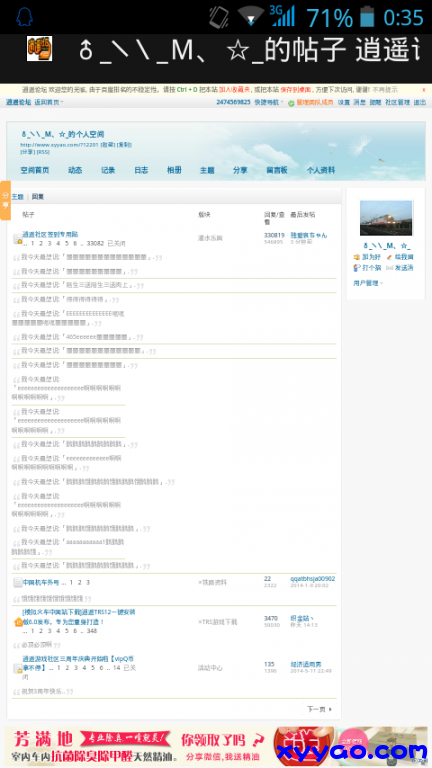Click the 个人空间 title heading

pyautogui.click(x=62, y=134)
